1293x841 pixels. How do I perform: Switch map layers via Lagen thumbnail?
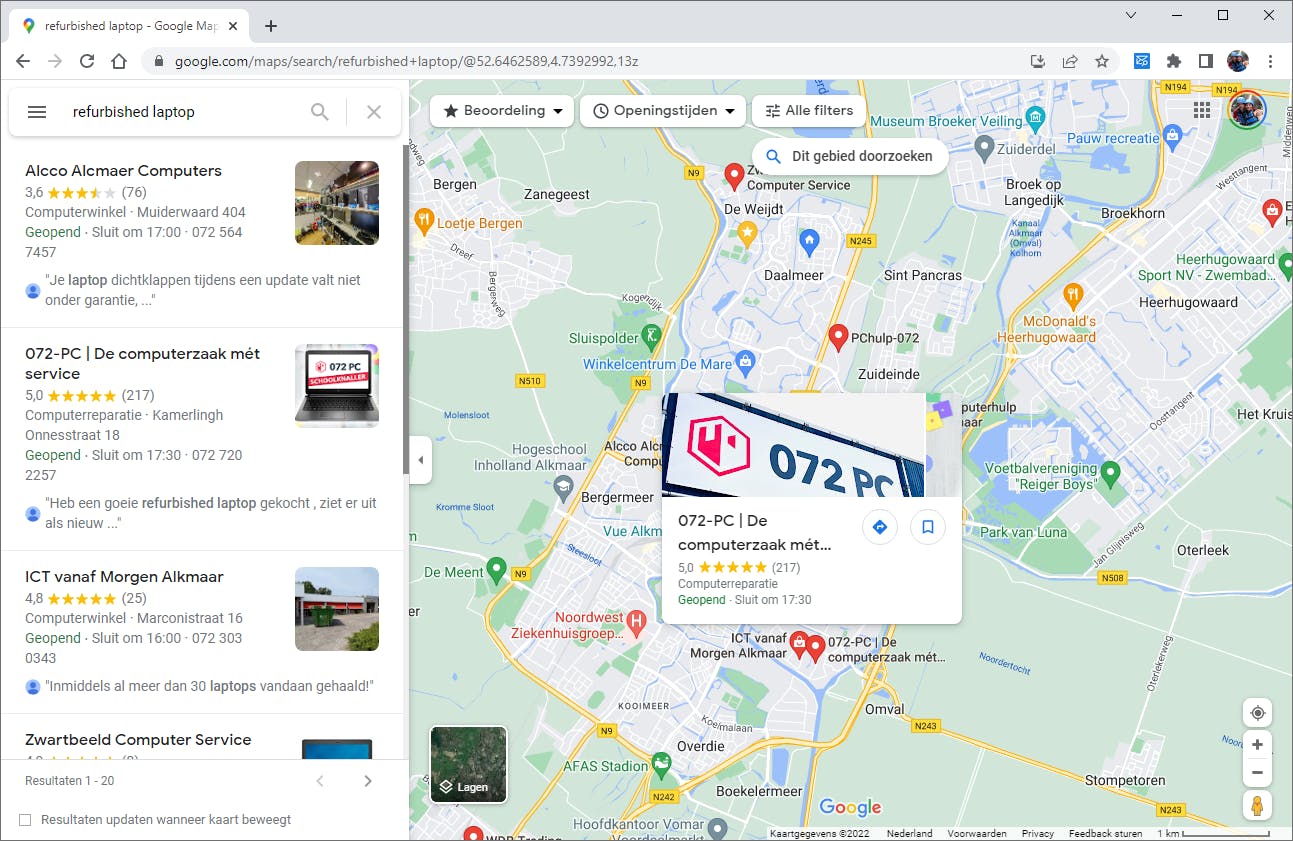[468, 765]
